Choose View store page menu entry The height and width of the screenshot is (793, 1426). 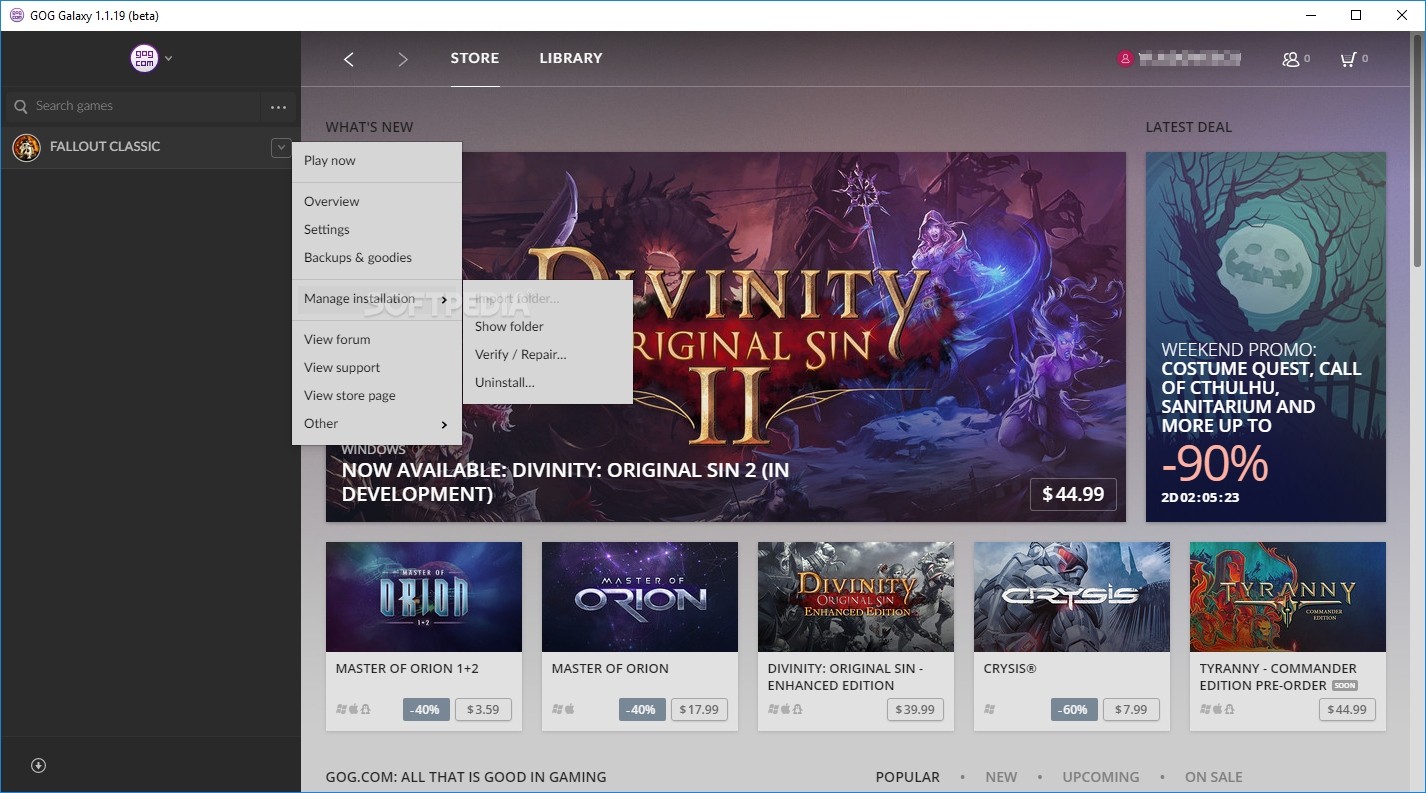[x=377, y=395]
